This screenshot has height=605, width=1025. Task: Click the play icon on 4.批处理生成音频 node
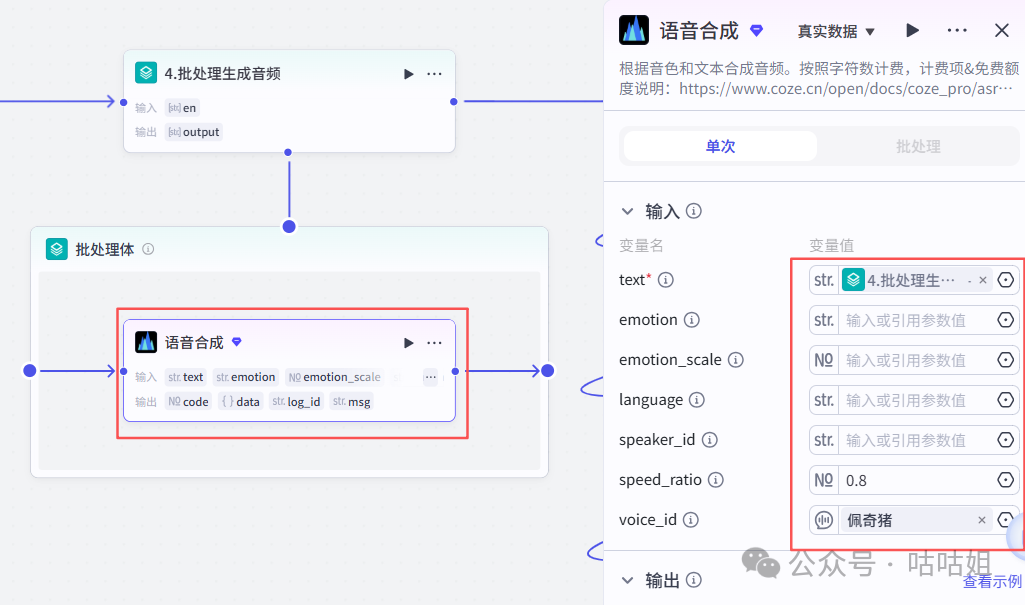pyautogui.click(x=408, y=73)
